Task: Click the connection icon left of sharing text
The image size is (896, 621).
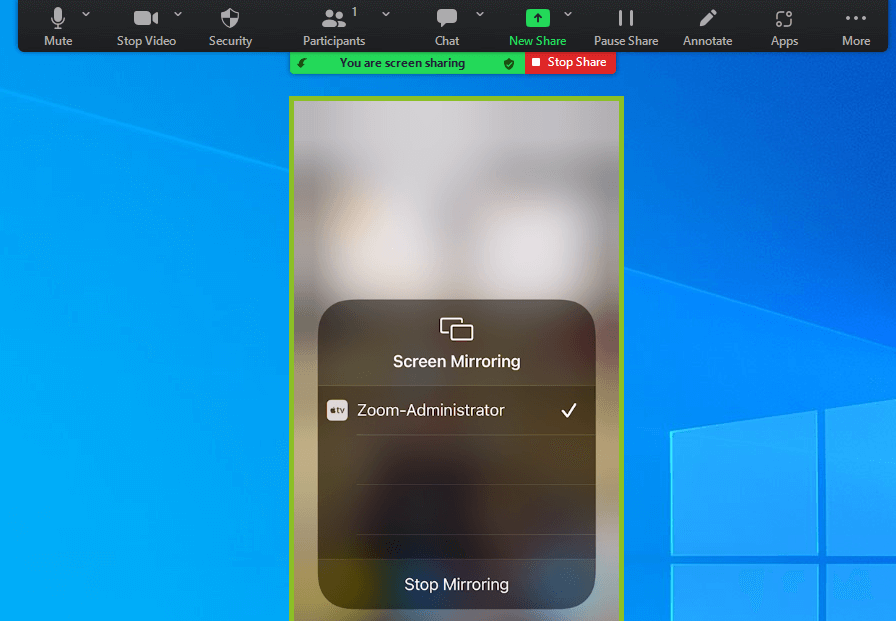Action: [302, 63]
